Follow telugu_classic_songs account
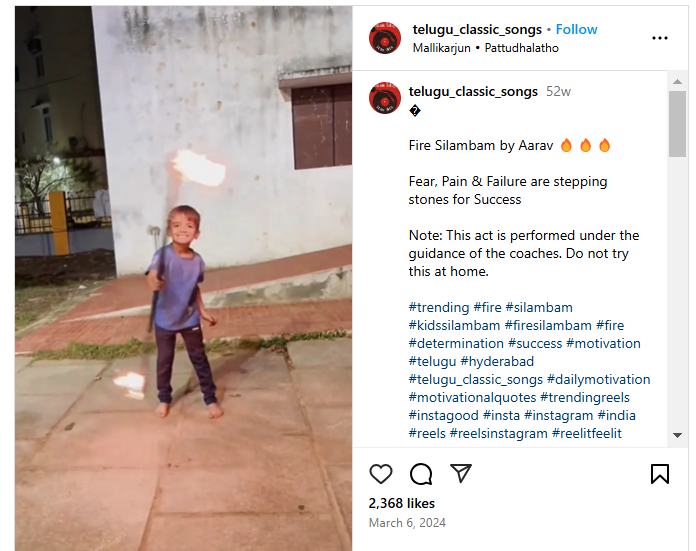This screenshot has width=696, height=551. [x=577, y=29]
